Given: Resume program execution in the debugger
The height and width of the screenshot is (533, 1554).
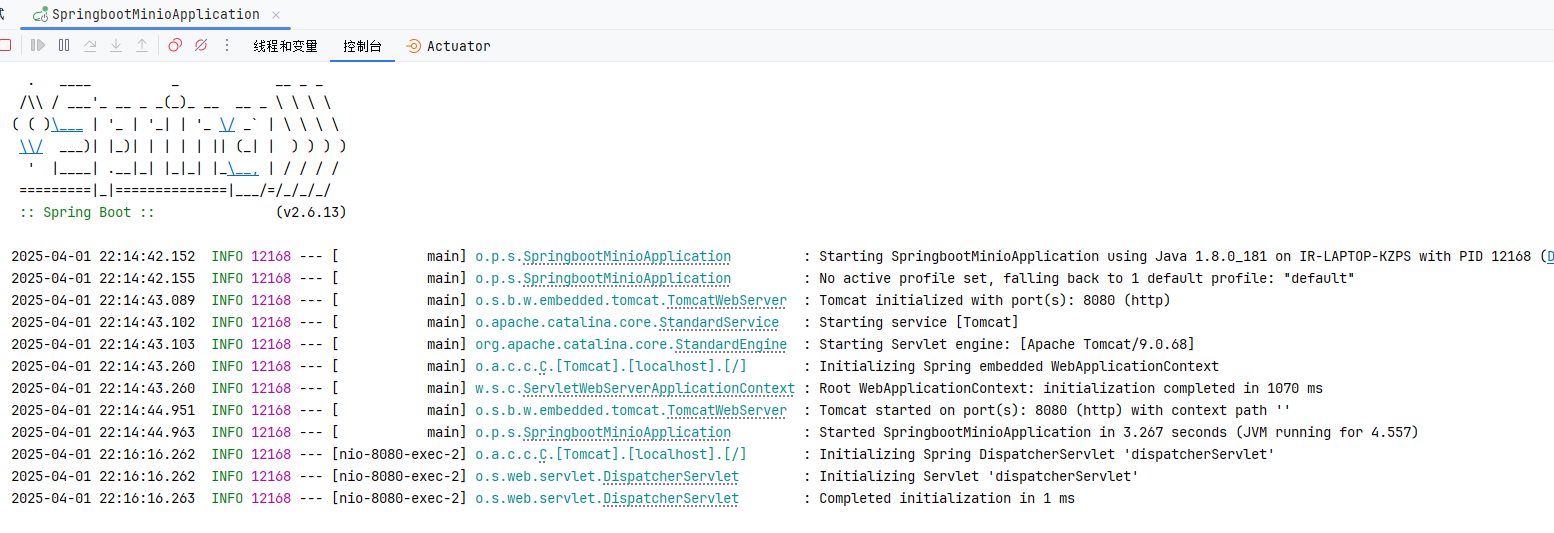Looking at the screenshot, I should coord(38,45).
